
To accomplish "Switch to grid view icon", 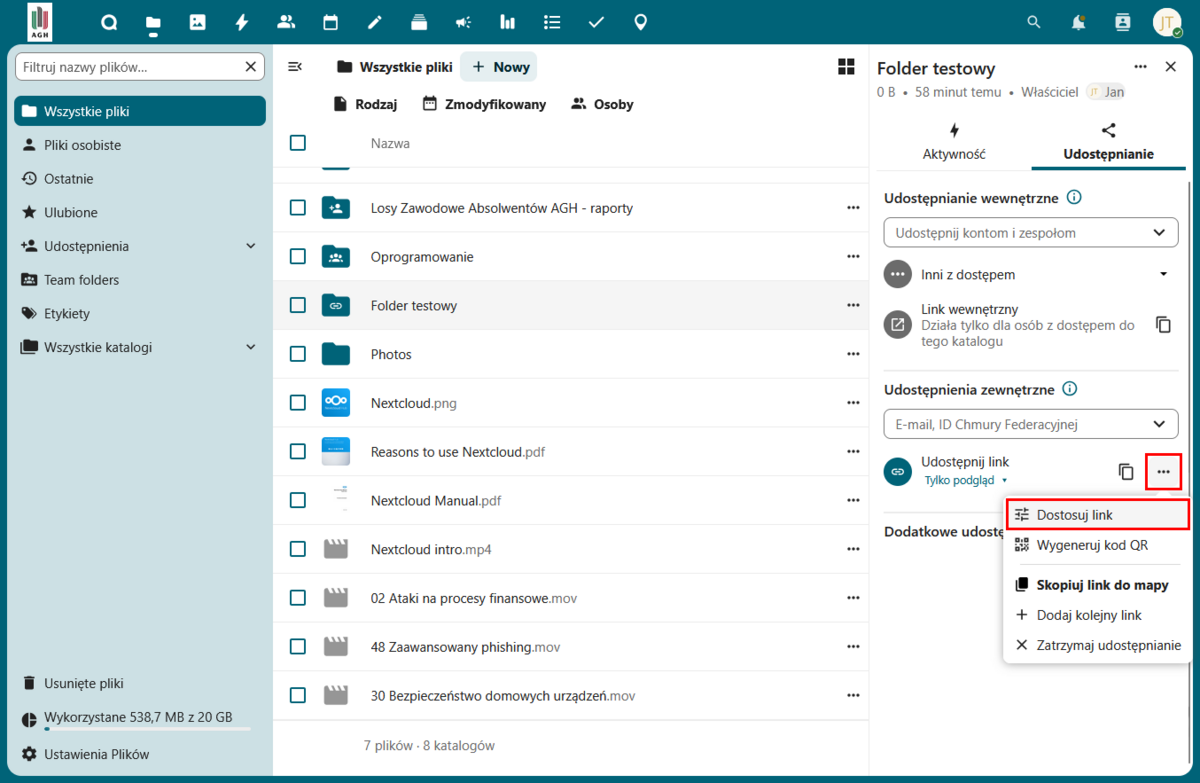I will 846,67.
